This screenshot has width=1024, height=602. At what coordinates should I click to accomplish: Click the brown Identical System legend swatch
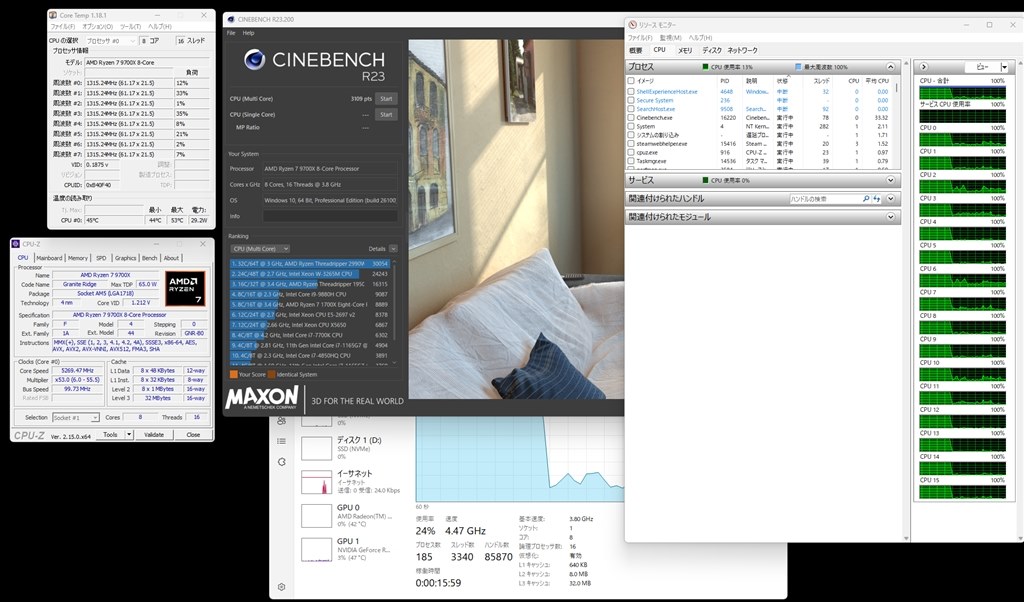271,375
